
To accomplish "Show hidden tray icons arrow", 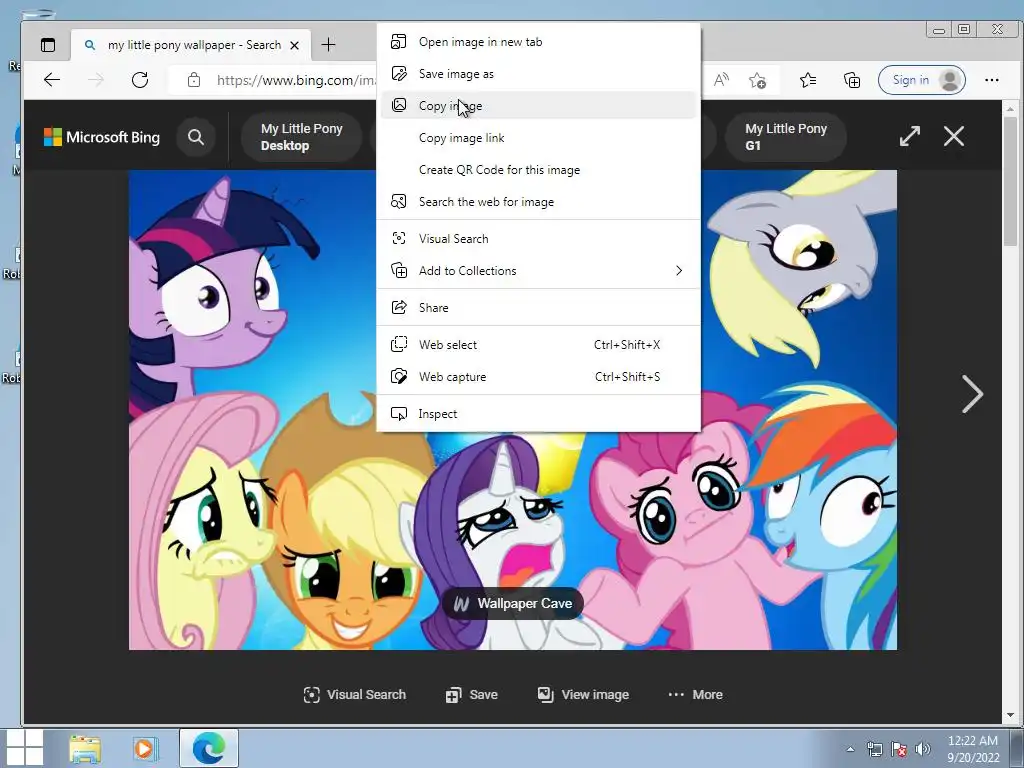I will [x=850, y=749].
